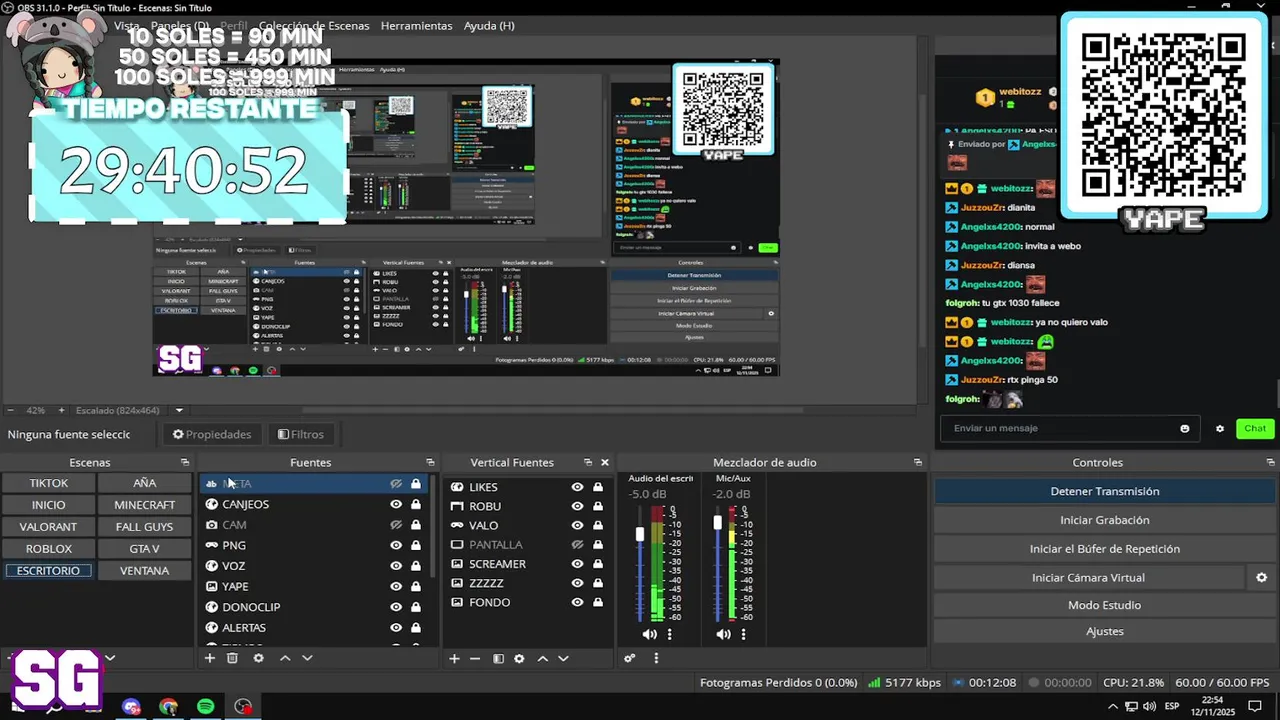Mute the Audio del escritorio speaker icon
Screen dimensions: 1280x720
tap(649, 634)
